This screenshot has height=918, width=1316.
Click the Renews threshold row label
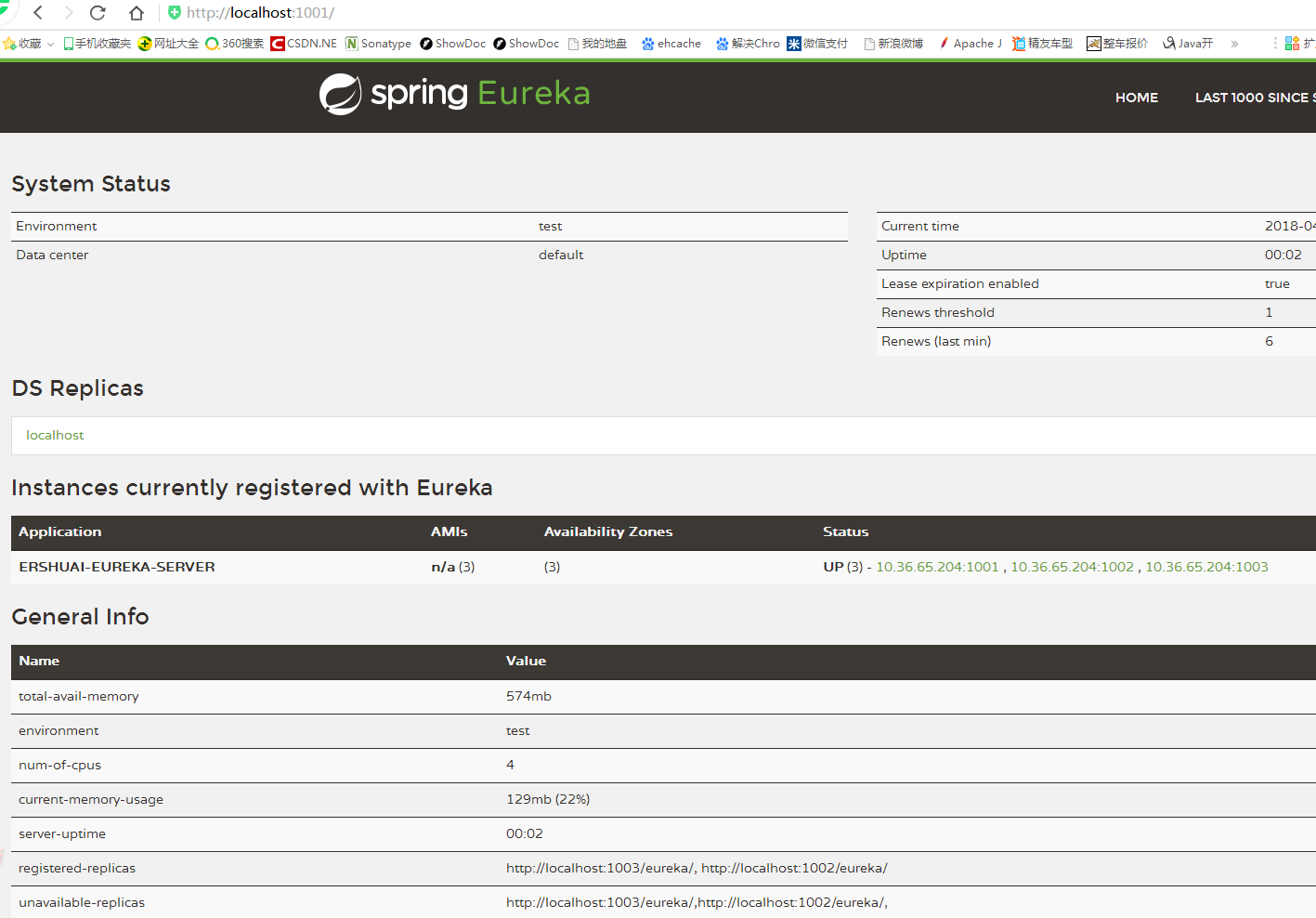938,312
